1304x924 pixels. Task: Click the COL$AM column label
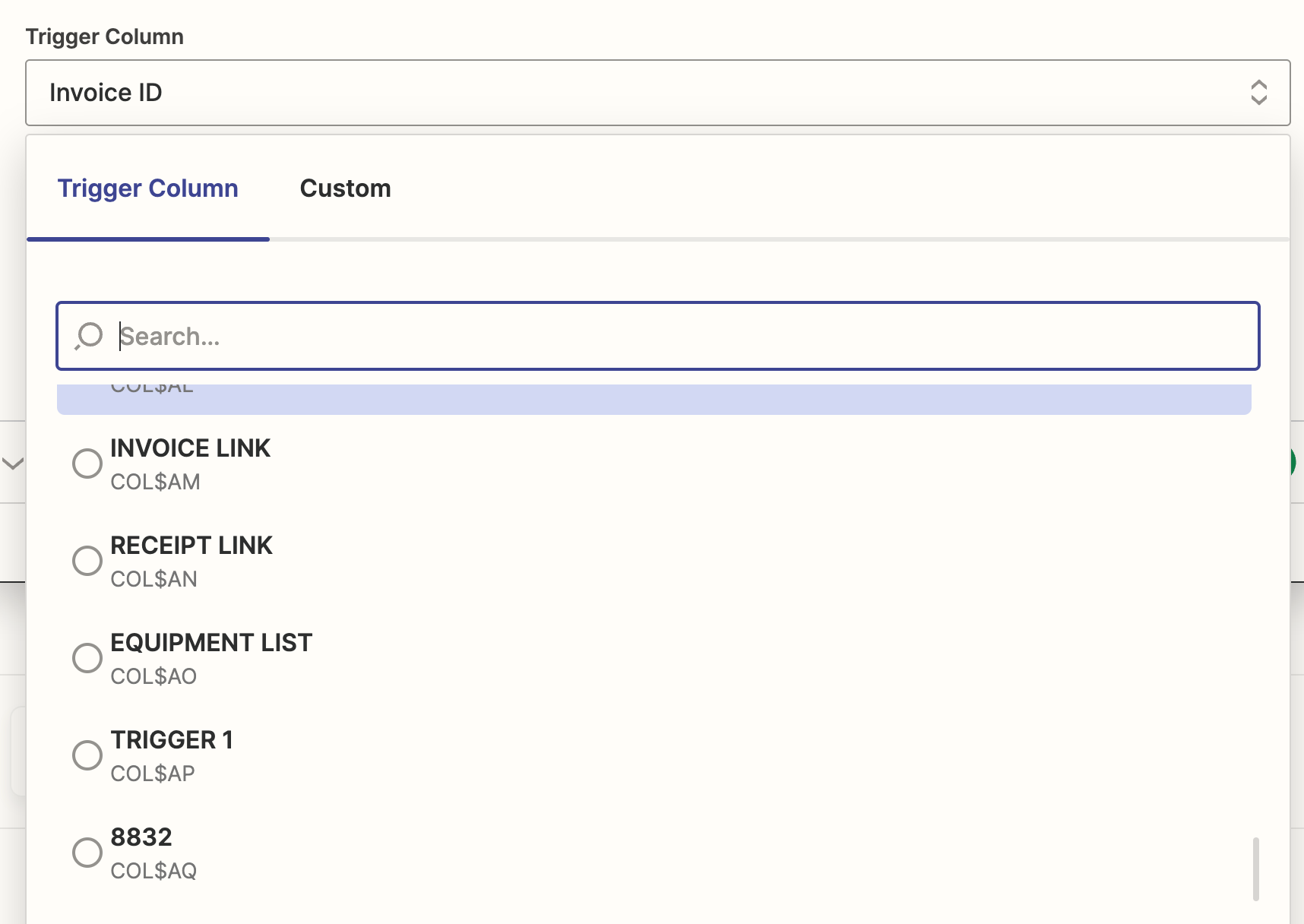[156, 482]
